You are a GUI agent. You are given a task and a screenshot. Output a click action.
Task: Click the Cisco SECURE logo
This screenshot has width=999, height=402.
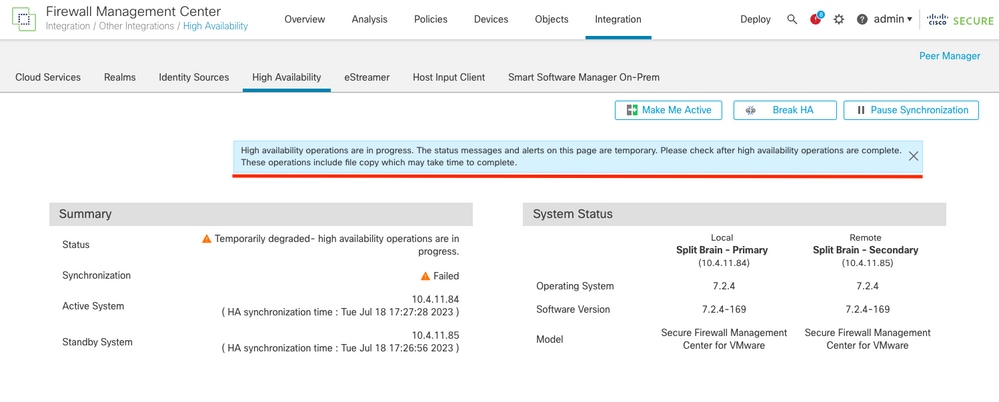(959, 20)
